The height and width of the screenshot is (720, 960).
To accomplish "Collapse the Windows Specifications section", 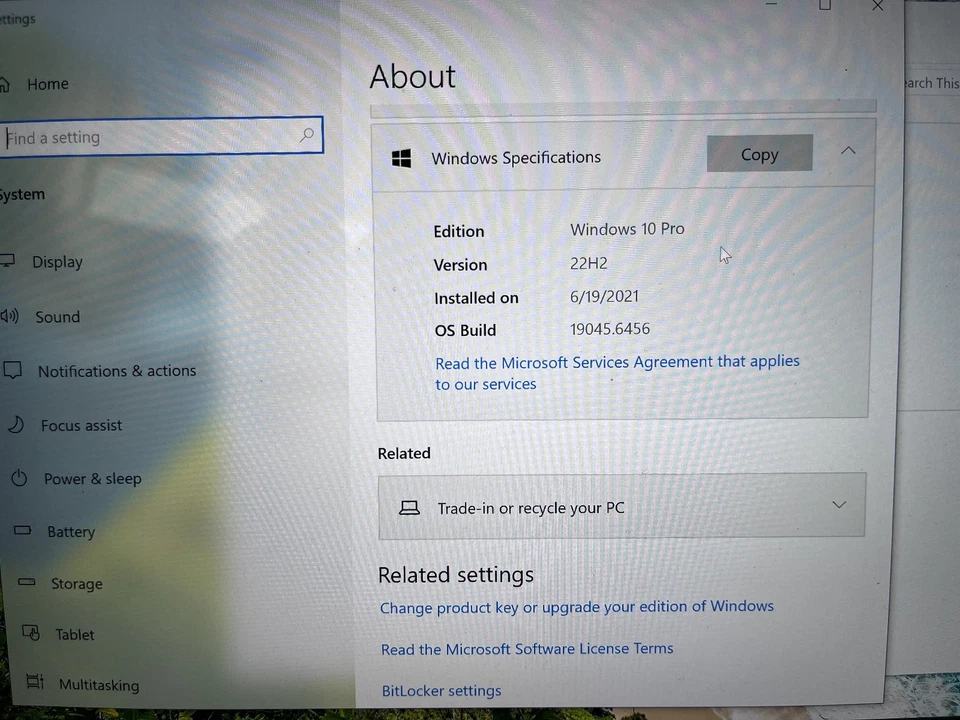I will tap(848, 151).
